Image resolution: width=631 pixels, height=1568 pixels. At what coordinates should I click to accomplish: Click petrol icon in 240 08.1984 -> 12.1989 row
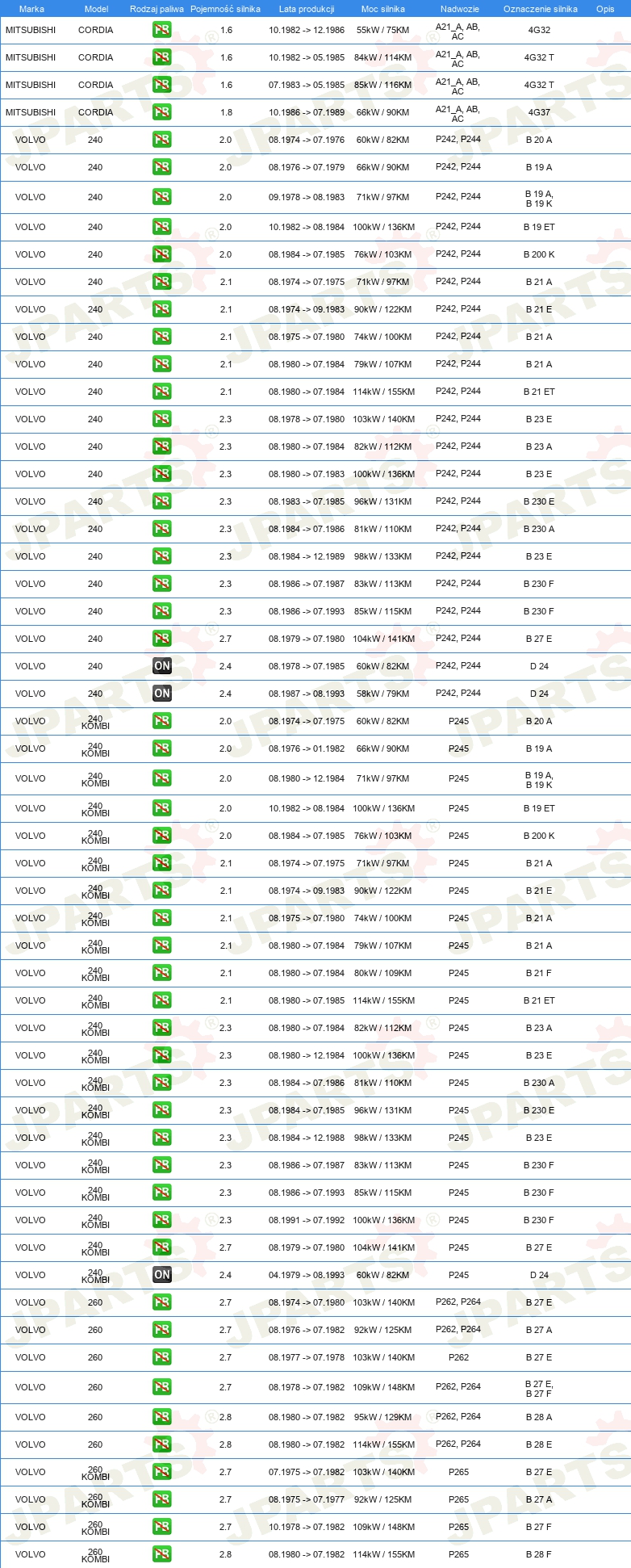pos(161,556)
